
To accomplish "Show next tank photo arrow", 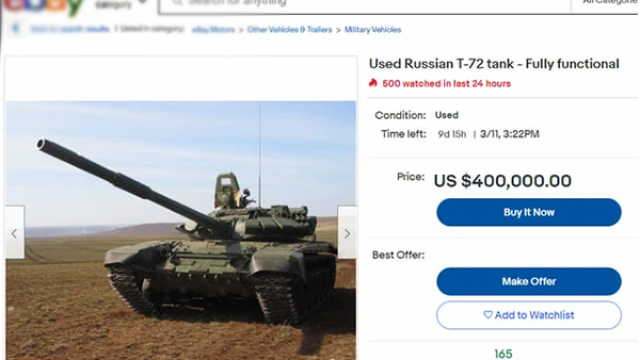I will [347, 233].
